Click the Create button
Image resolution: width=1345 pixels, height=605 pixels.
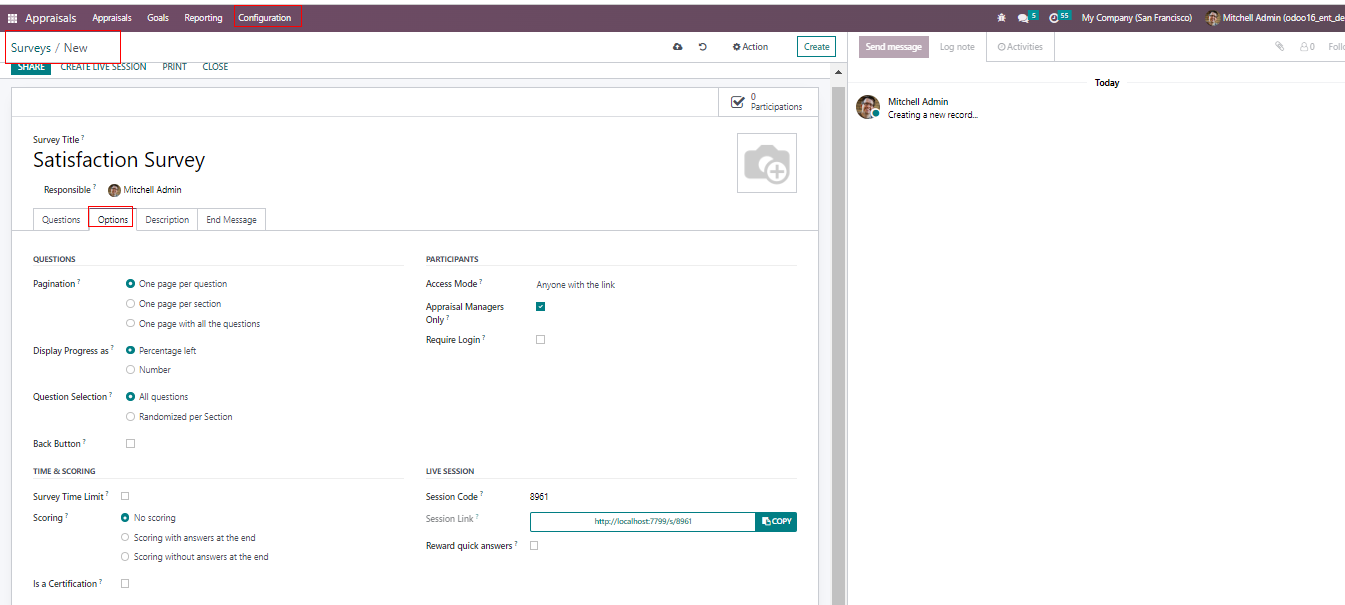pos(816,47)
